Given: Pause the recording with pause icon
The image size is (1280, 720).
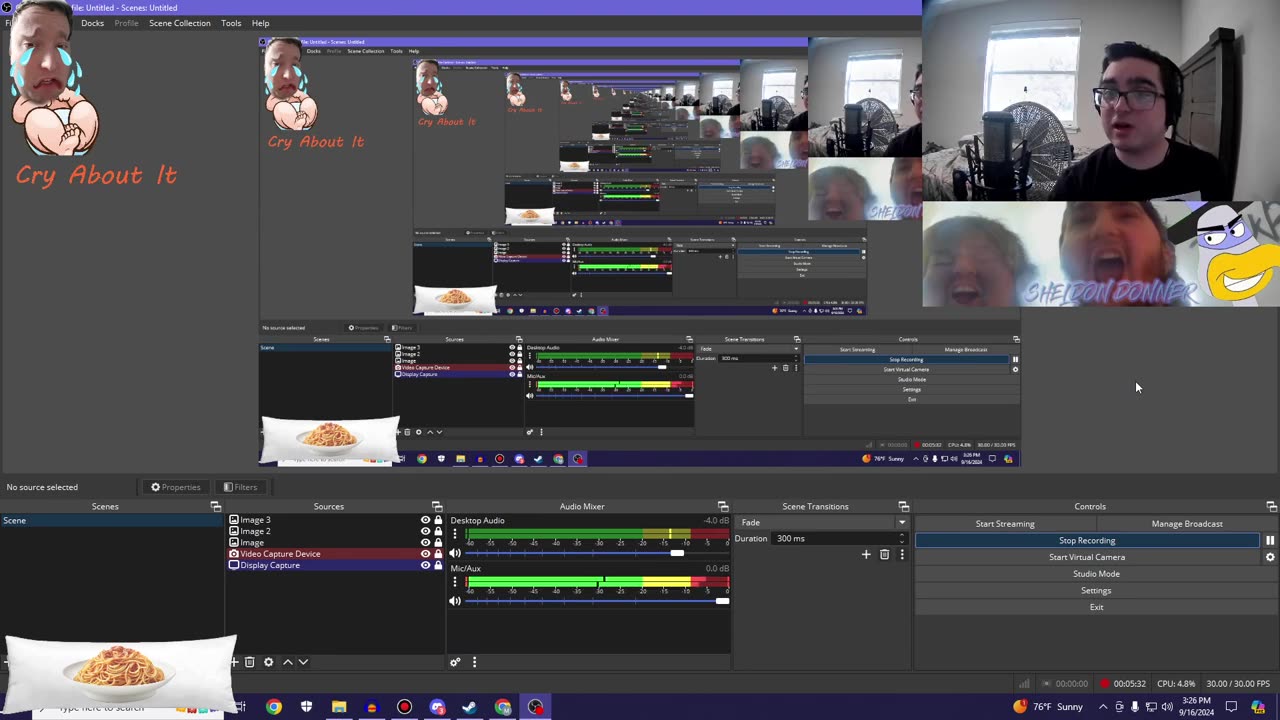Looking at the screenshot, I should pyautogui.click(x=1270, y=540).
